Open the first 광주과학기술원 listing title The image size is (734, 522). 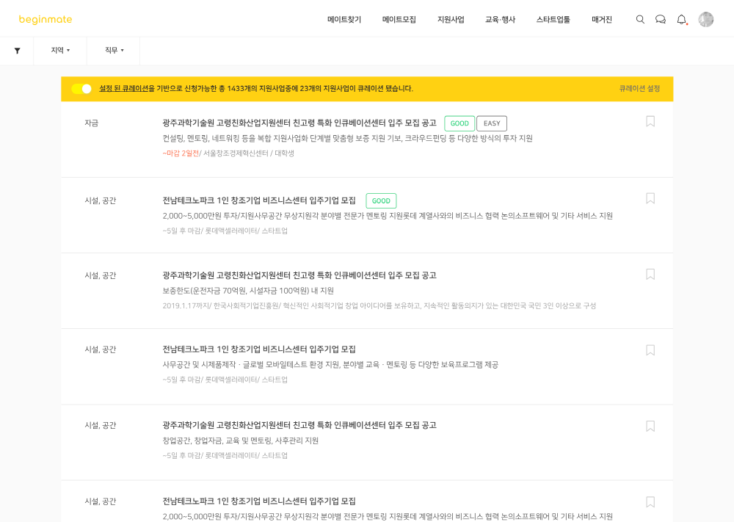(x=299, y=123)
